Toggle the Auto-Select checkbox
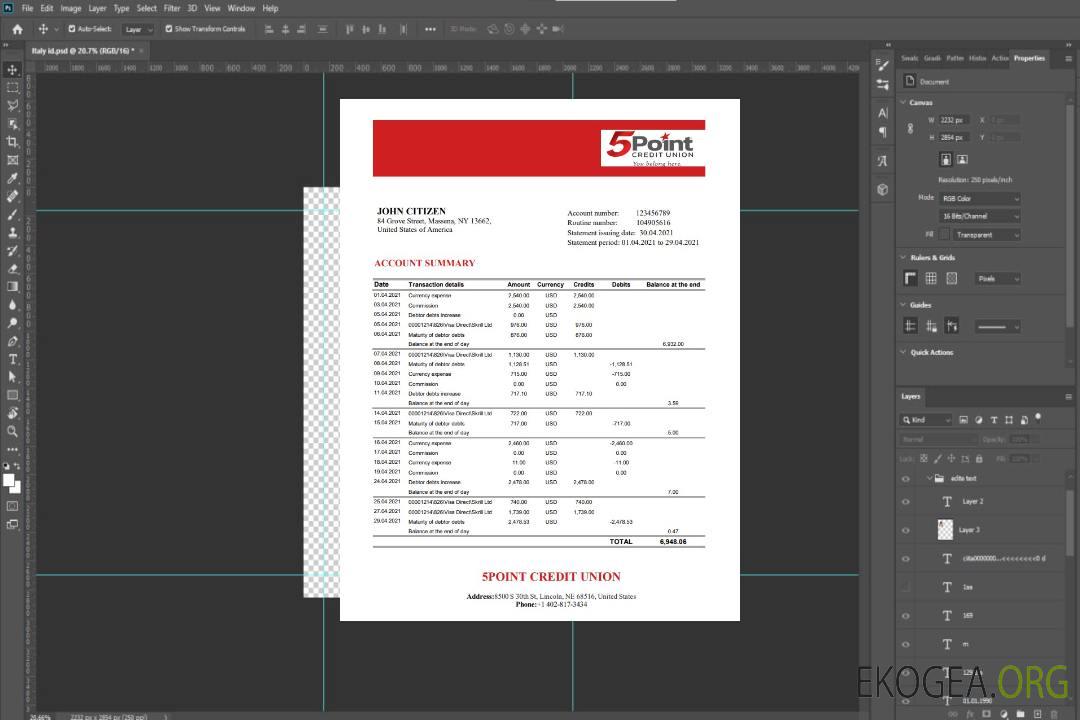The height and width of the screenshot is (720, 1080). [x=72, y=29]
